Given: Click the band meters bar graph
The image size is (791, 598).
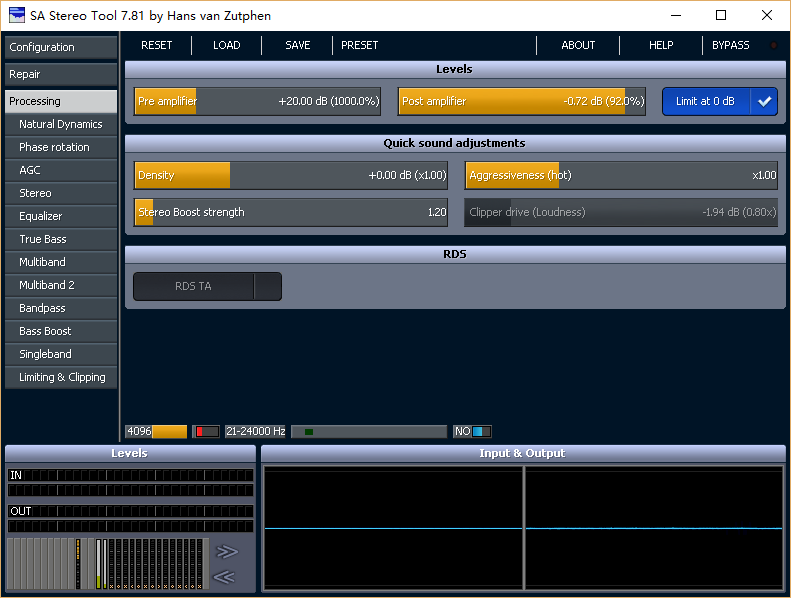Looking at the screenshot, I should [x=108, y=563].
